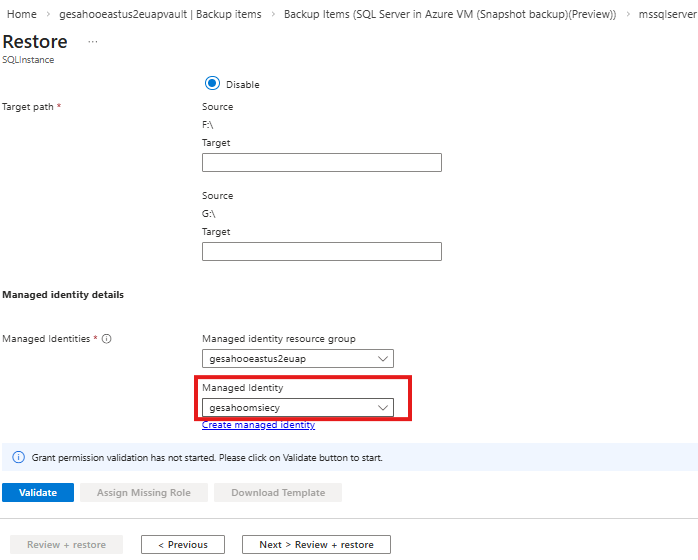Click Create managed identity link
698x560 pixels.
258,425
